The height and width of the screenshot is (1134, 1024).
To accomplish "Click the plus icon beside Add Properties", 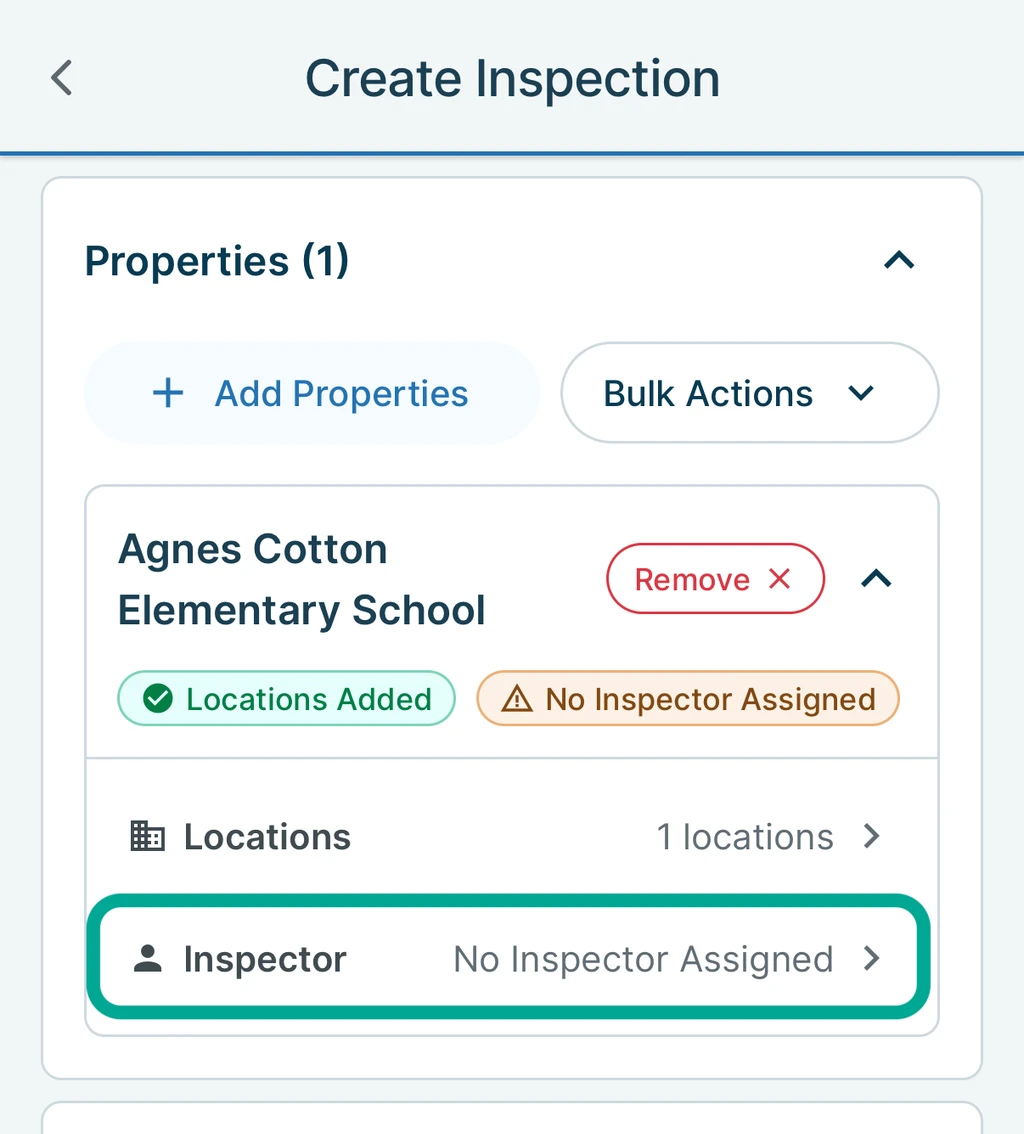I will click(168, 393).
